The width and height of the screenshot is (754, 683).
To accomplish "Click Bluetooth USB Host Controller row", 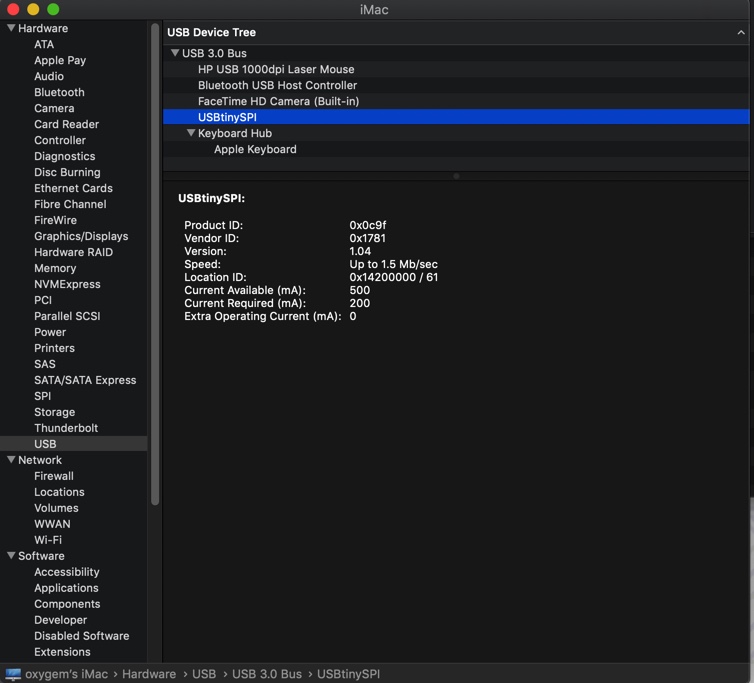I will (277, 85).
